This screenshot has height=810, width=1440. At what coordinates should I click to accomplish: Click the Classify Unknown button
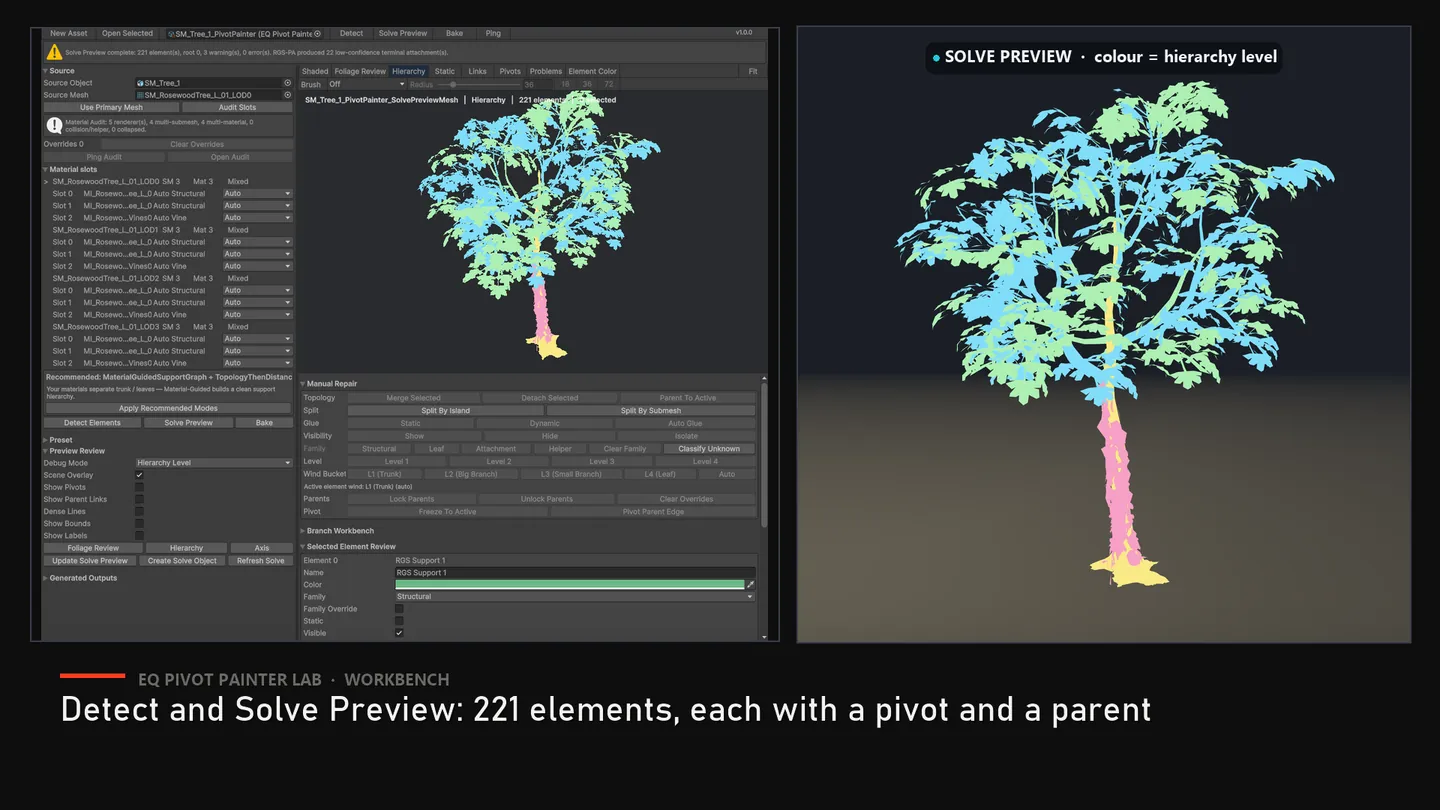709,449
